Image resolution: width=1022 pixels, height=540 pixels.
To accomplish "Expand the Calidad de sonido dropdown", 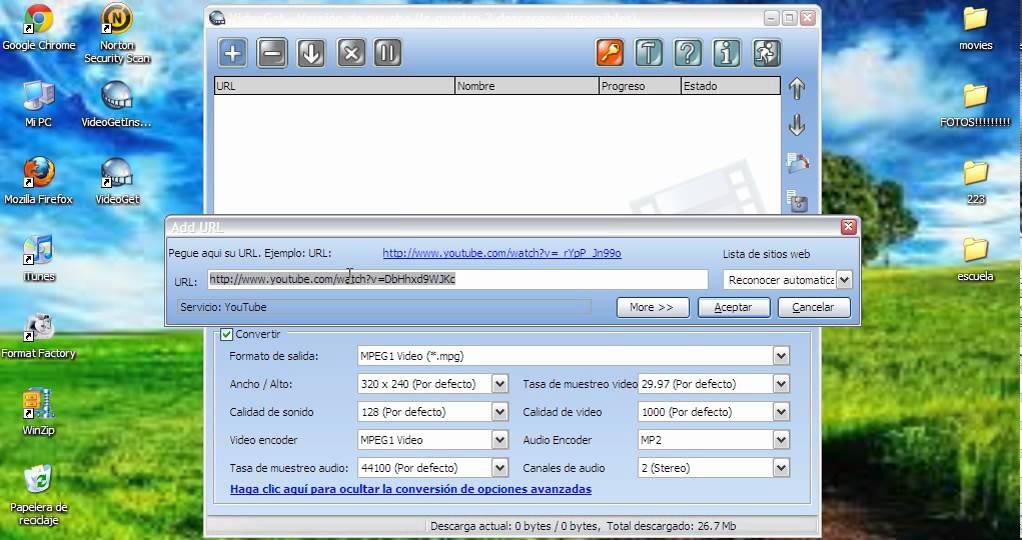I will (500, 412).
